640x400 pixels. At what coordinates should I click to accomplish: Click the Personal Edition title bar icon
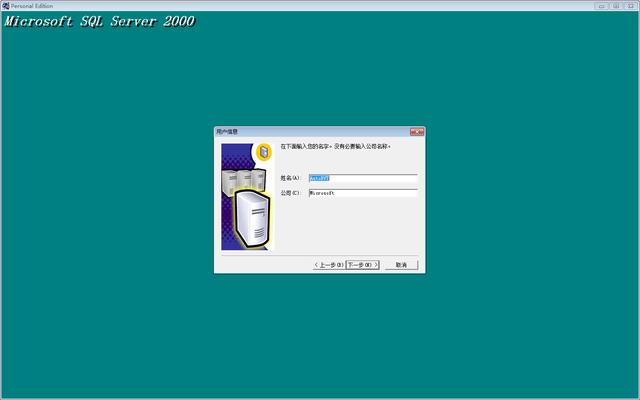[x=5, y=6]
